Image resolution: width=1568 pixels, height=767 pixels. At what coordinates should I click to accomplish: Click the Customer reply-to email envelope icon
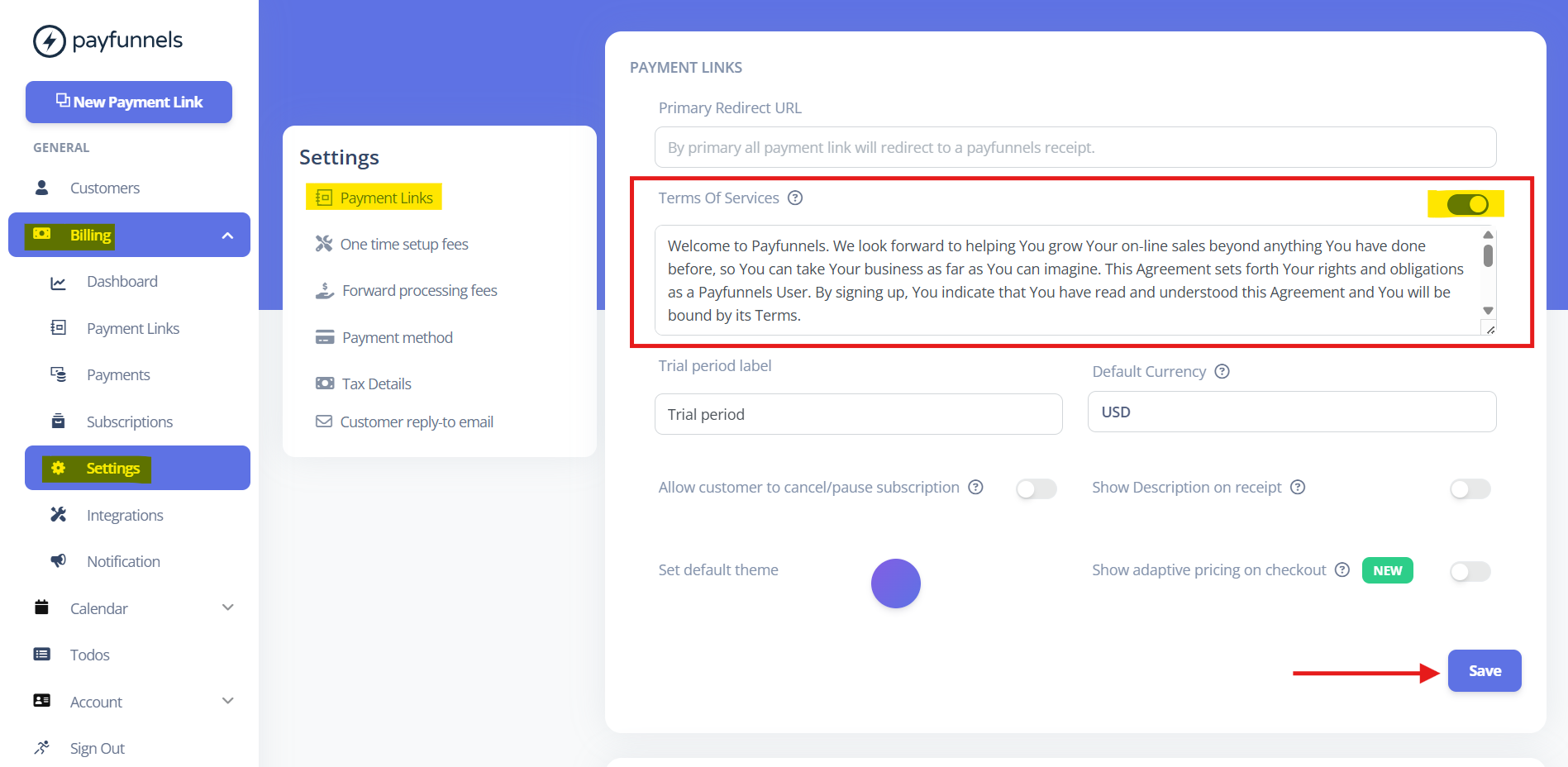[x=324, y=422]
